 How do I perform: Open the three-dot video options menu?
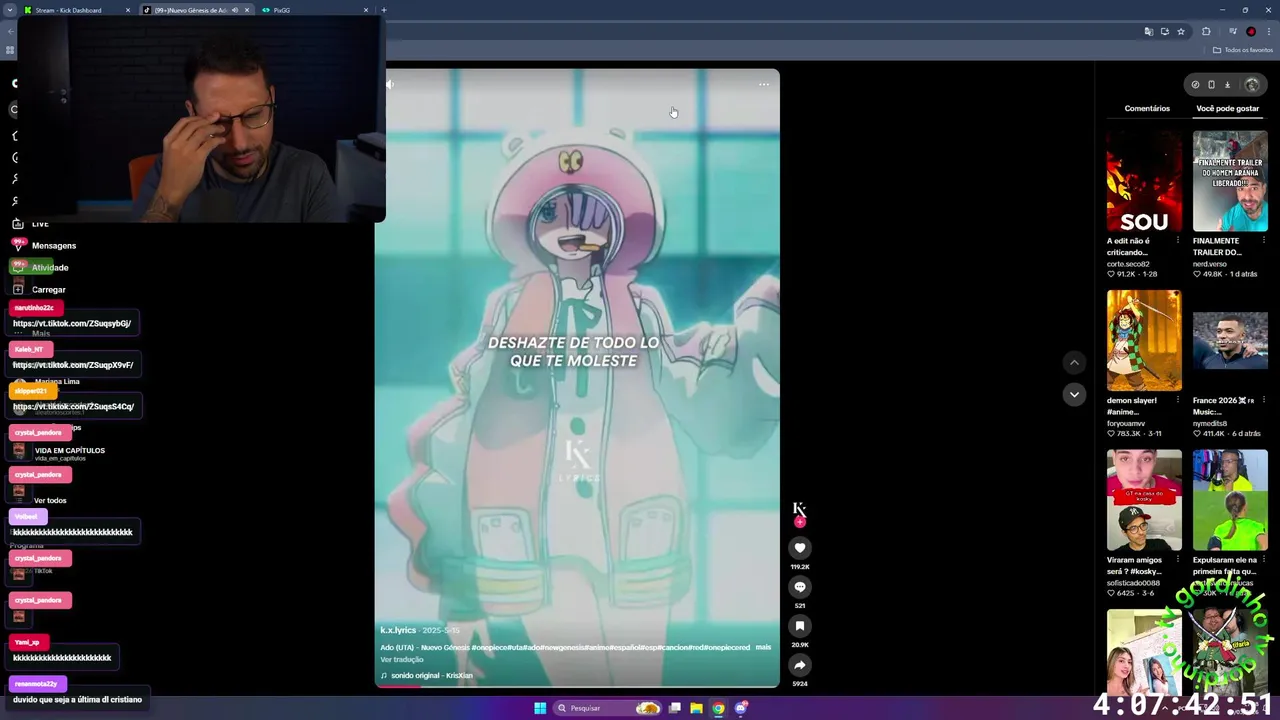[764, 84]
